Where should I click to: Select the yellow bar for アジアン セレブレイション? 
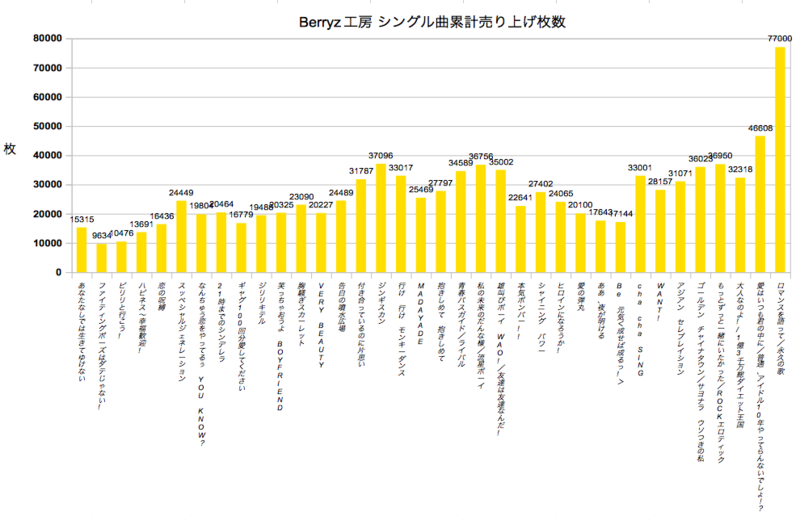(x=681, y=227)
